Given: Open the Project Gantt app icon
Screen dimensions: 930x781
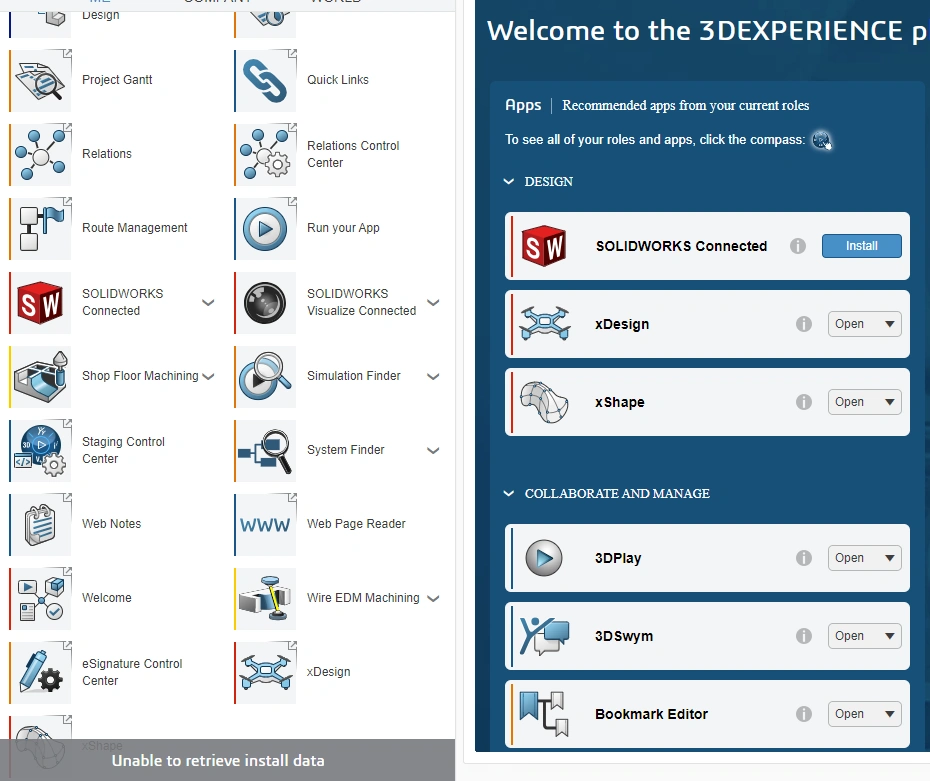Looking at the screenshot, I should tap(41, 81).
